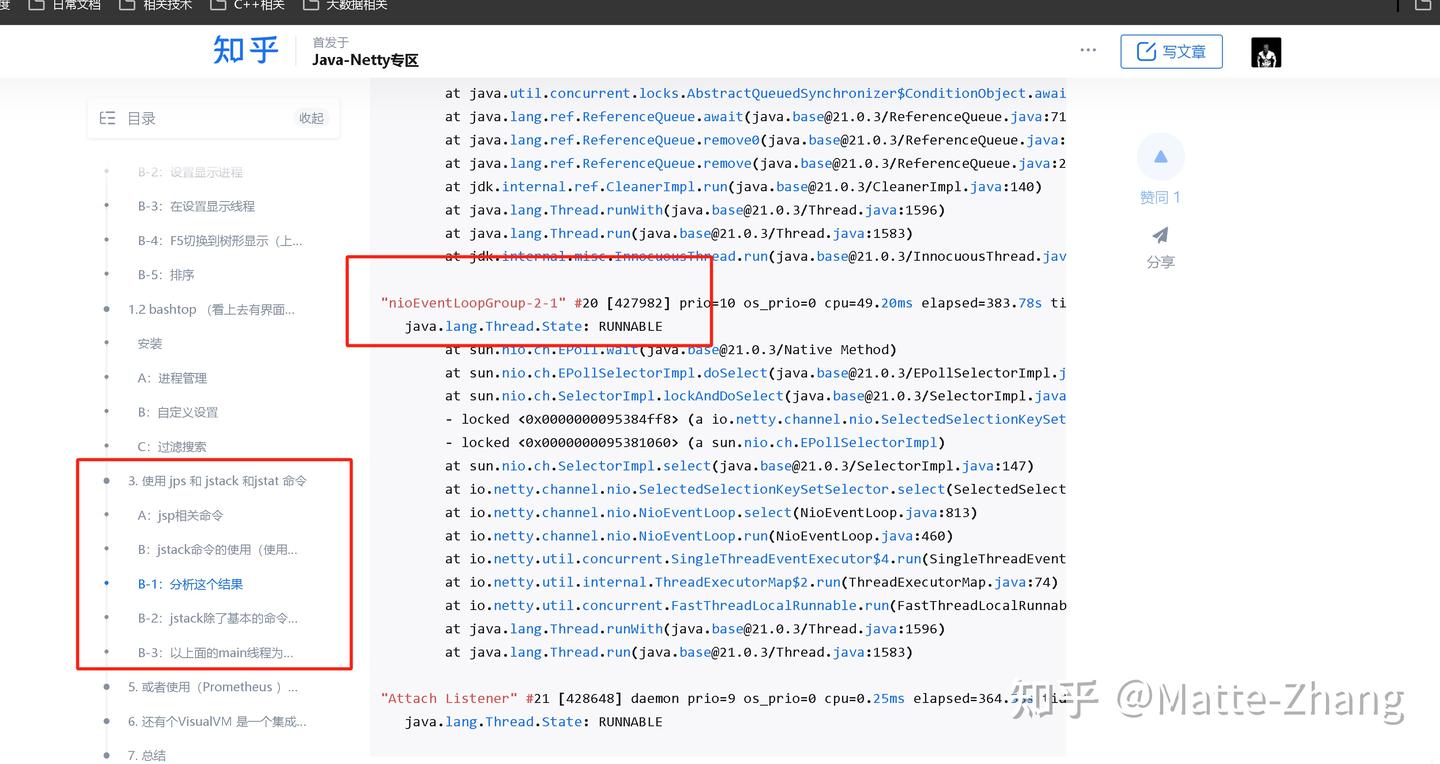Click the ThreadExecutorMap.java:74 stack line
Screen dimensions: 1440x764
(751, 583)
